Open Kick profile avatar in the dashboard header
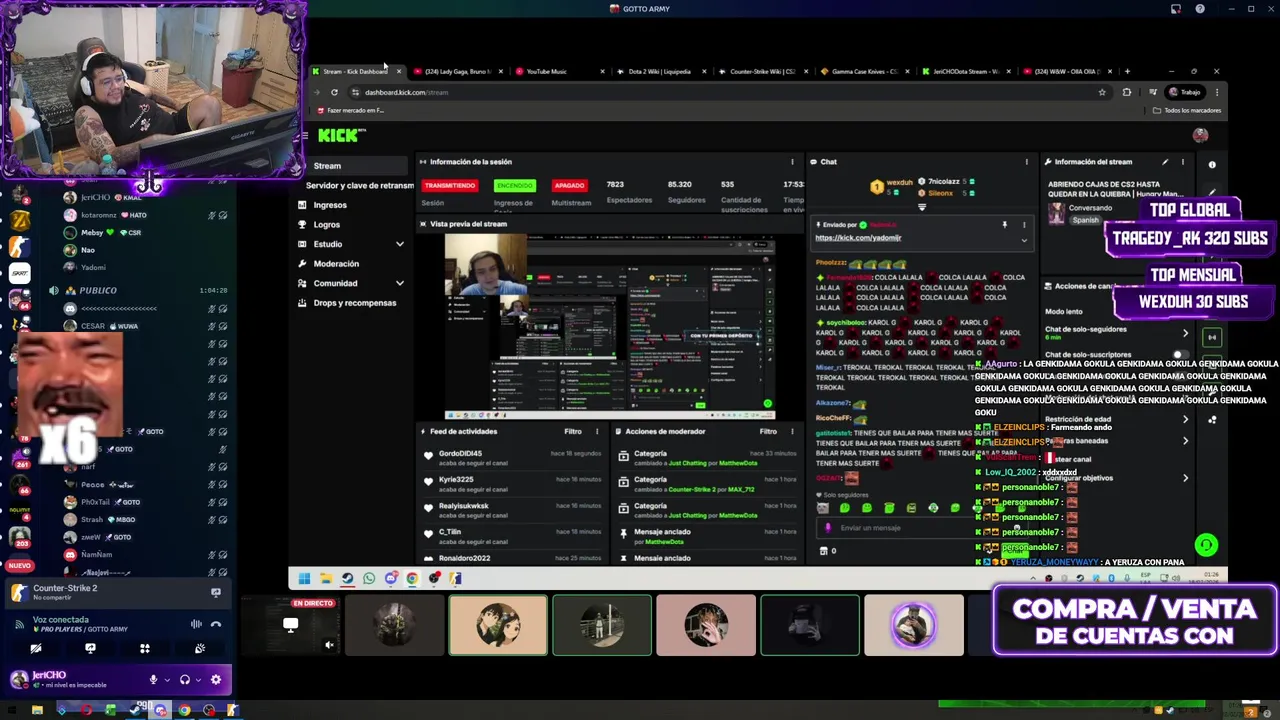Screen dimensions: 1280x720 (1200, 135)
